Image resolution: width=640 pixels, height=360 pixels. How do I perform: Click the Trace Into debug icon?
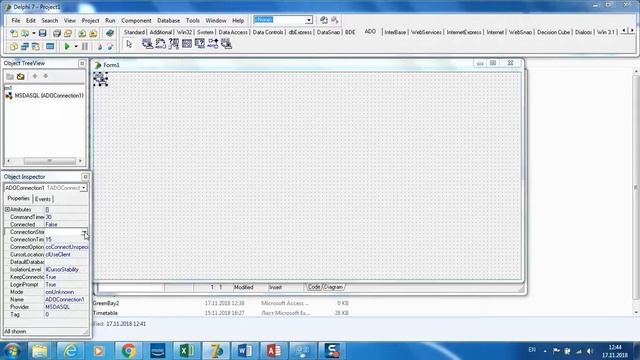click(x=100, y=47)
